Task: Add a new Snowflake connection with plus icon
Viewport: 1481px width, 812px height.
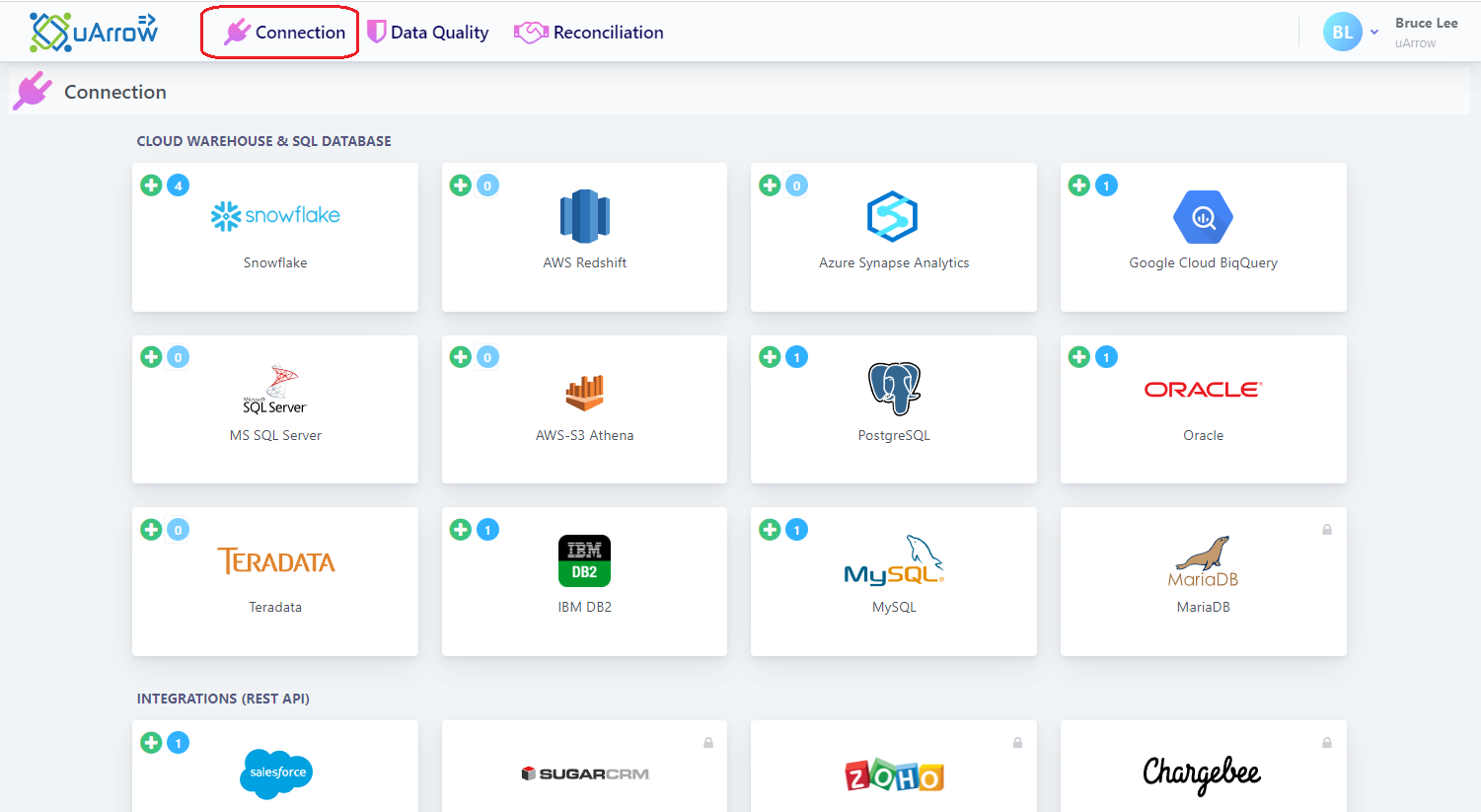Action: click(151, 185)
